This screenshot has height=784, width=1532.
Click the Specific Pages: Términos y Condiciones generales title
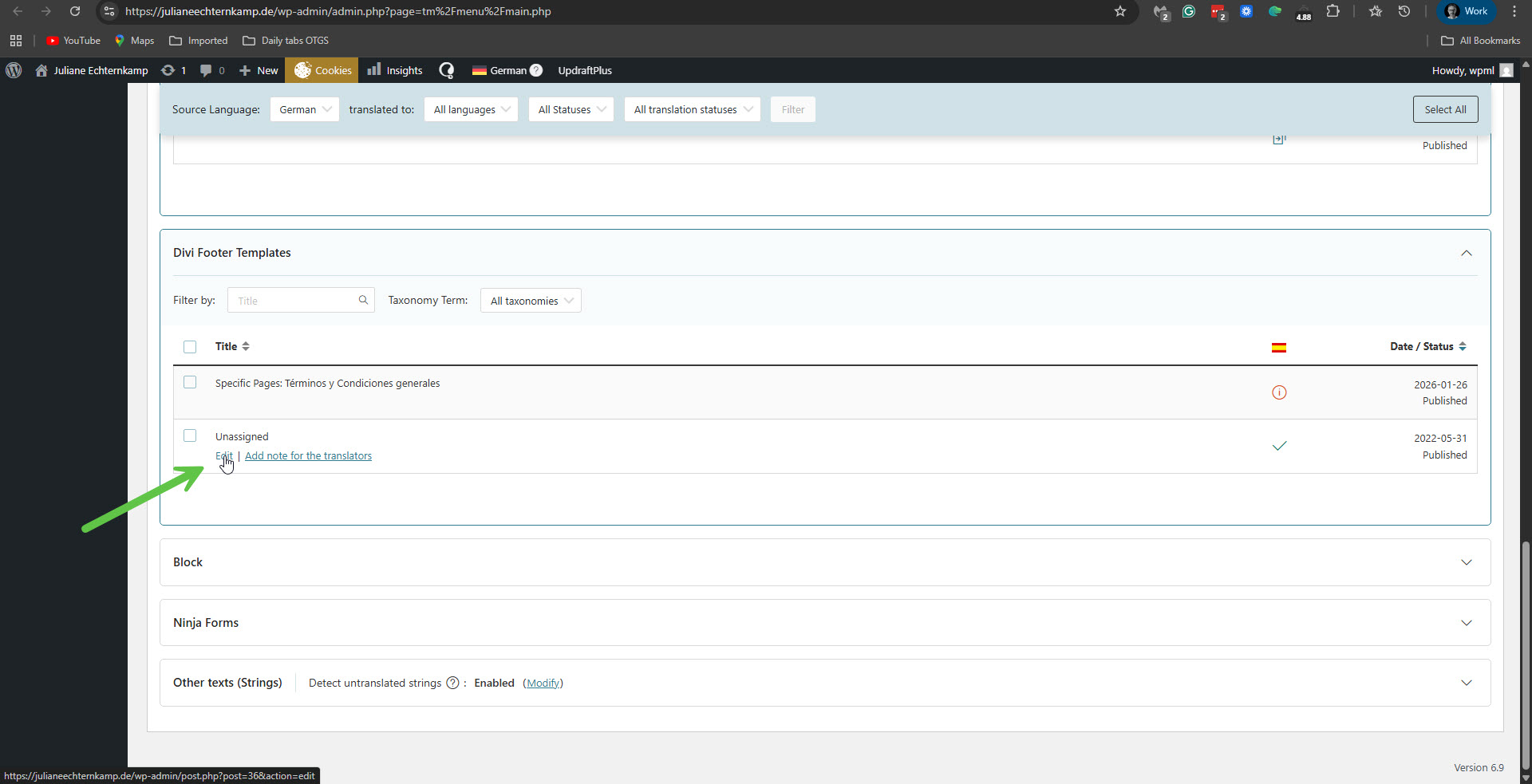tap(327, 384)
